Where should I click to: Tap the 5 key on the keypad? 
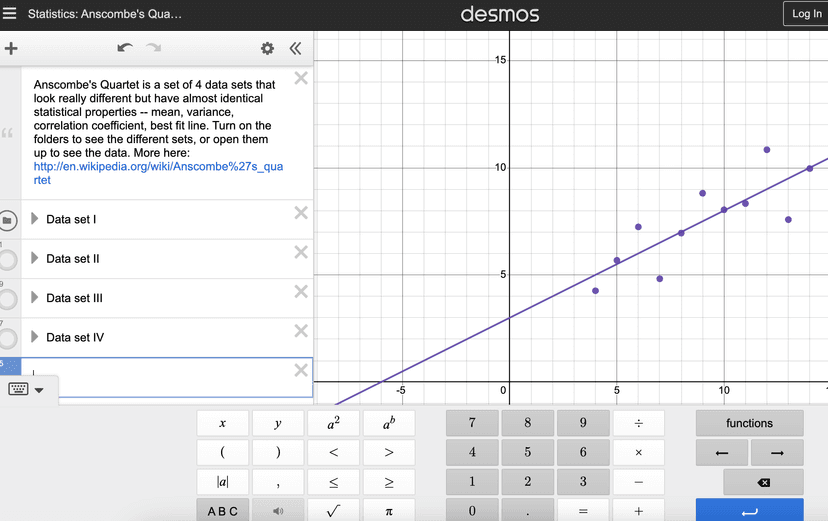click(x=528, y=452)
